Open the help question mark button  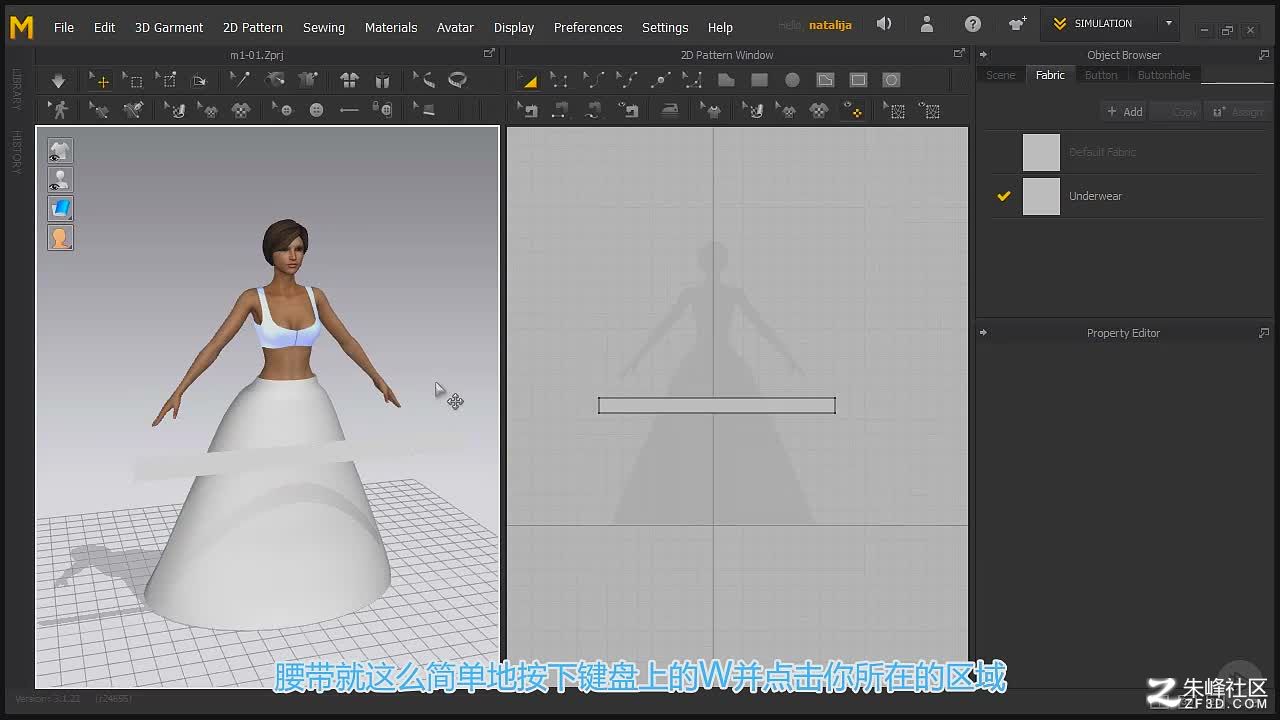pyautogui.click(x=973, y=24)
